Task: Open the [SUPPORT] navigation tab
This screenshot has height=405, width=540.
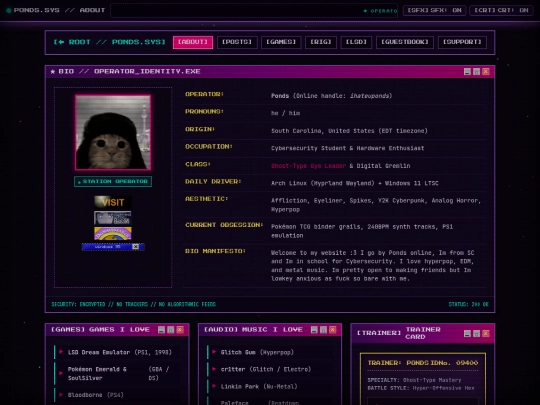Action: pos(462,42)
